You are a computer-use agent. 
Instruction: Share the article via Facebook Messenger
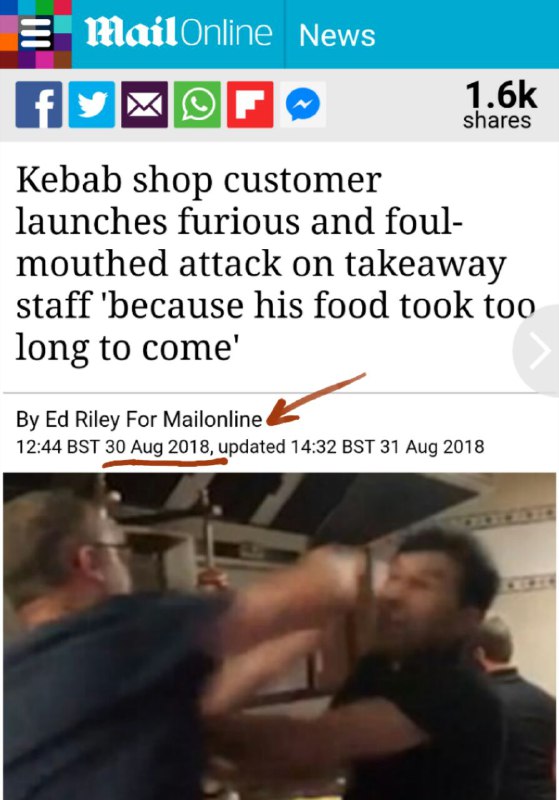tap(303, 105)
